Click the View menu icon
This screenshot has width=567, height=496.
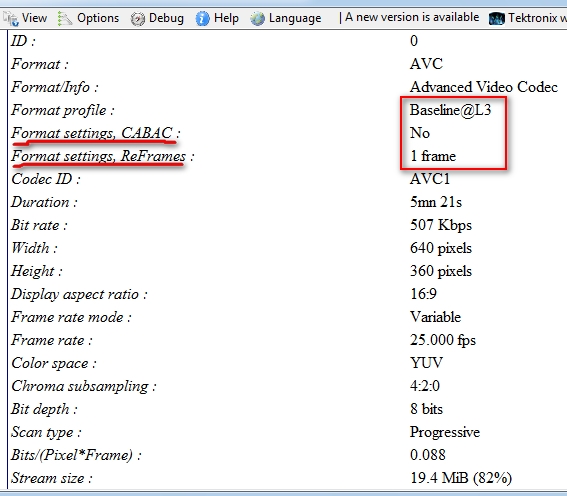pos(11,18)
